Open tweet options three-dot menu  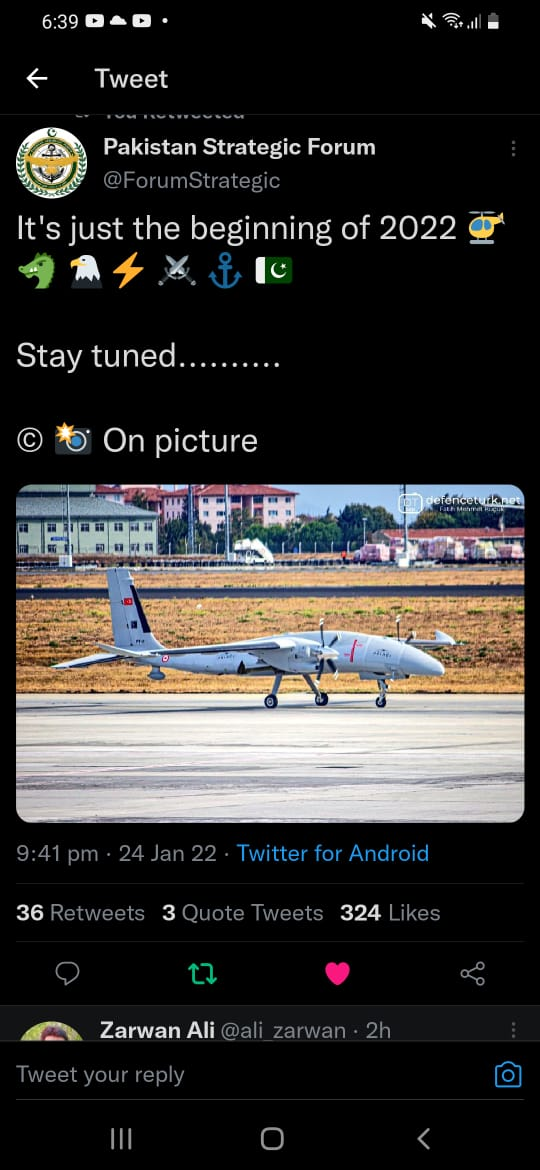click(x=513, y=149)
